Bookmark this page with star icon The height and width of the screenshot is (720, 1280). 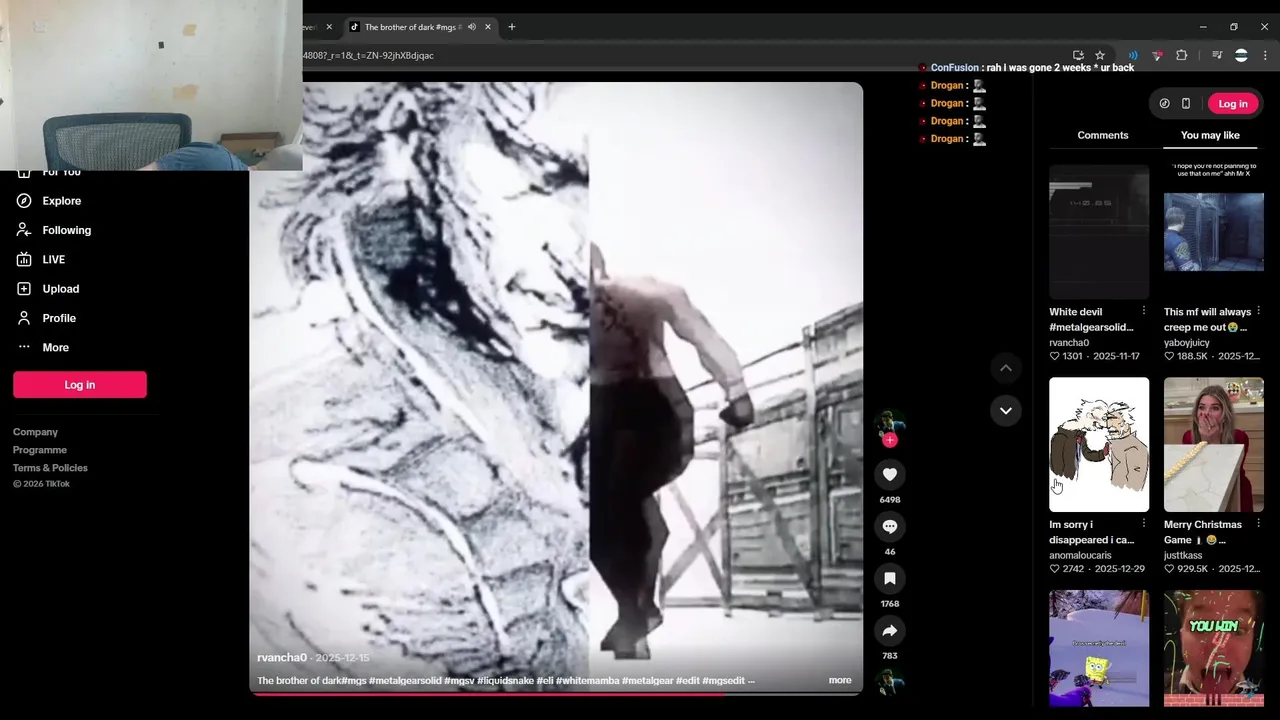[1100, 56]
